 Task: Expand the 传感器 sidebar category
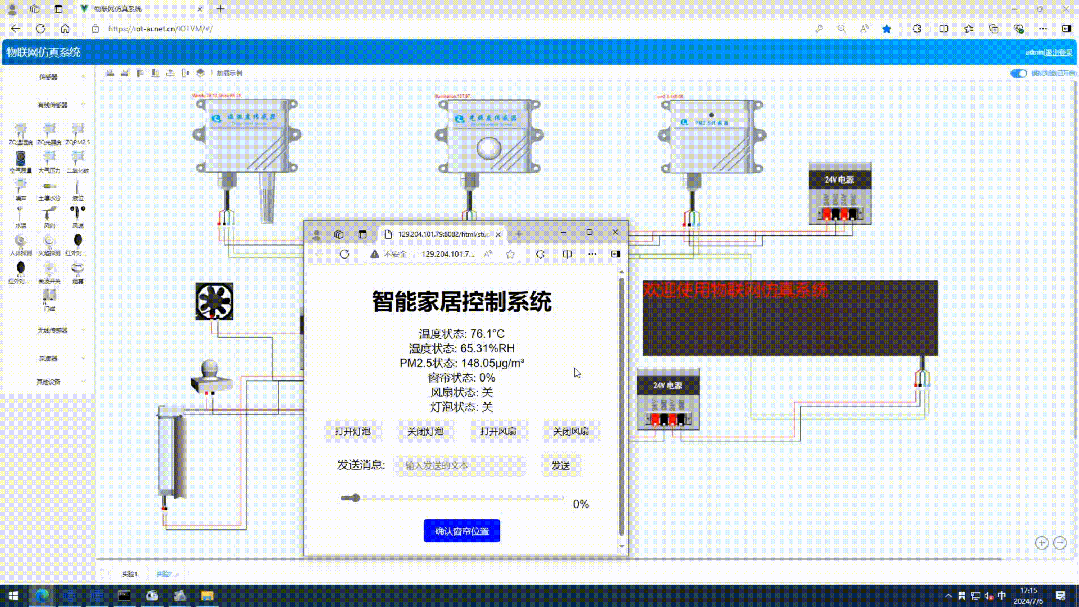pos(48,76)
